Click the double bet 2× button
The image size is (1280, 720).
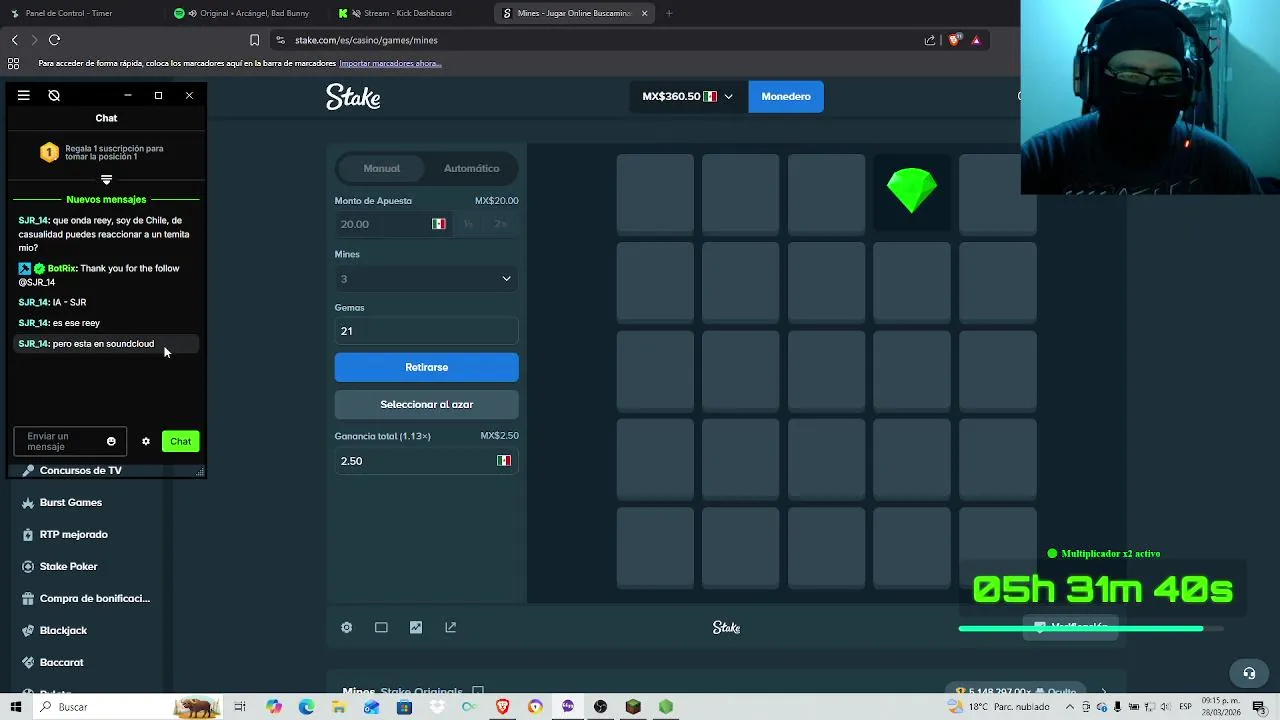click(x=500, y=224)
